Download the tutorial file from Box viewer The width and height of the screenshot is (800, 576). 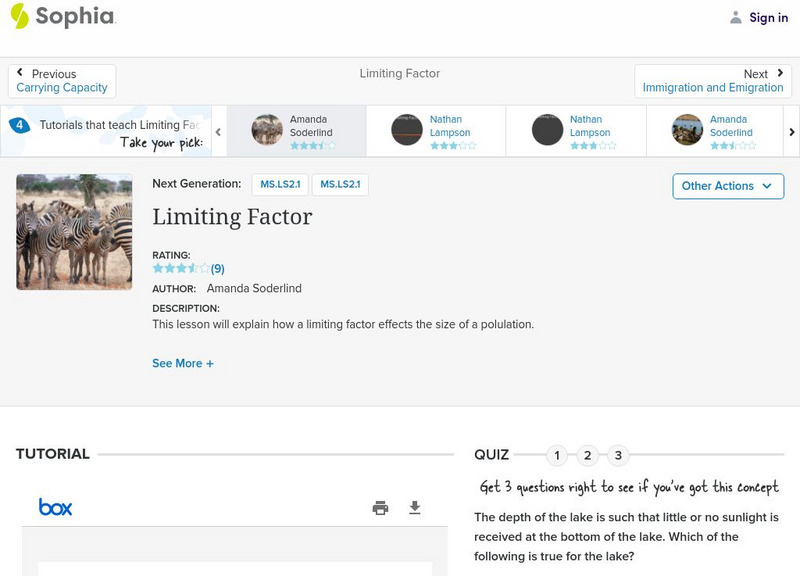click(x=415, y=508)
